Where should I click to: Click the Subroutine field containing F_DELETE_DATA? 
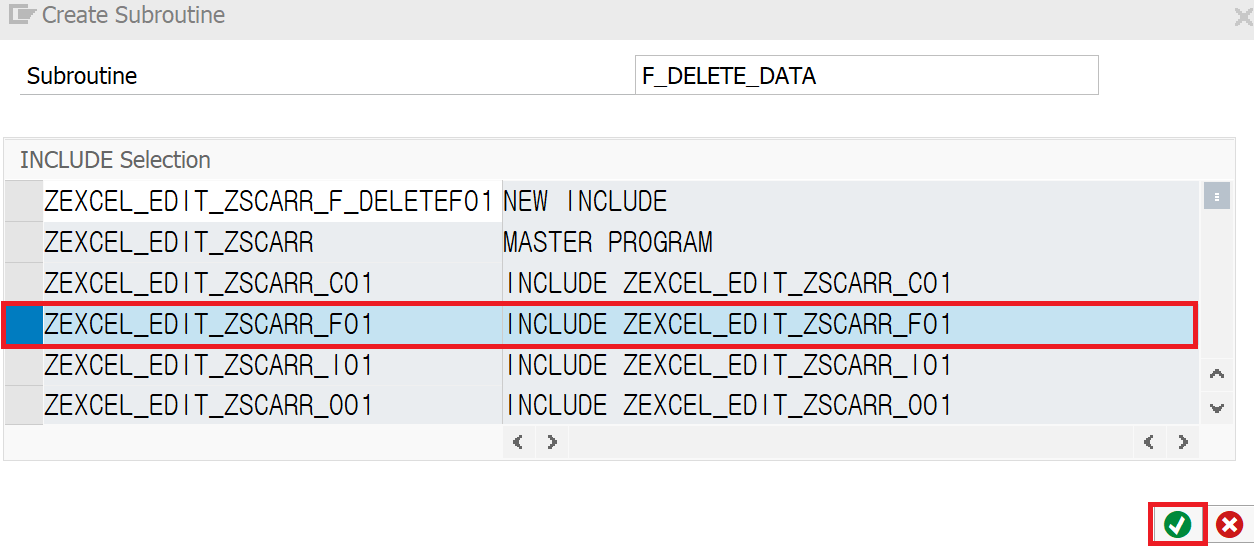pos(867,75)
